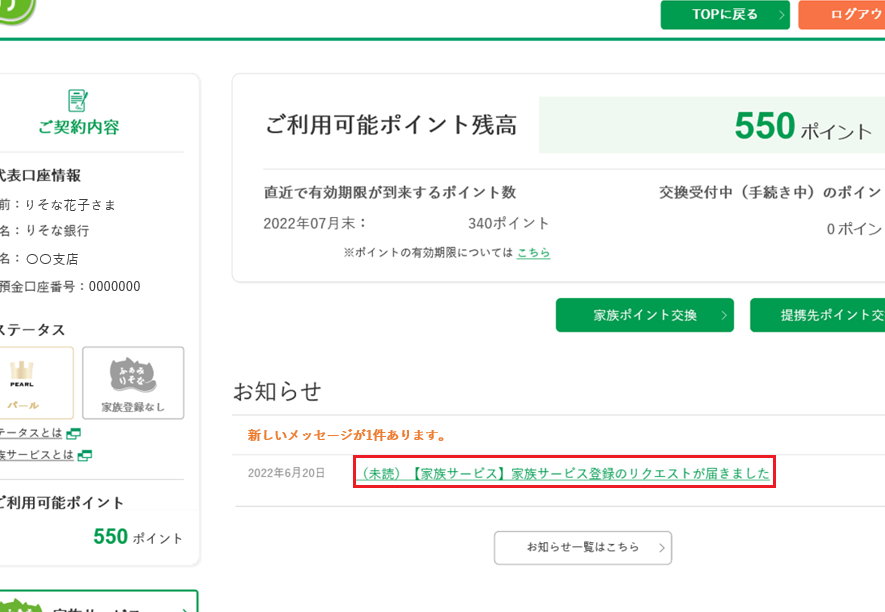Click arrow on 家族ポイント交換 button

722,315
